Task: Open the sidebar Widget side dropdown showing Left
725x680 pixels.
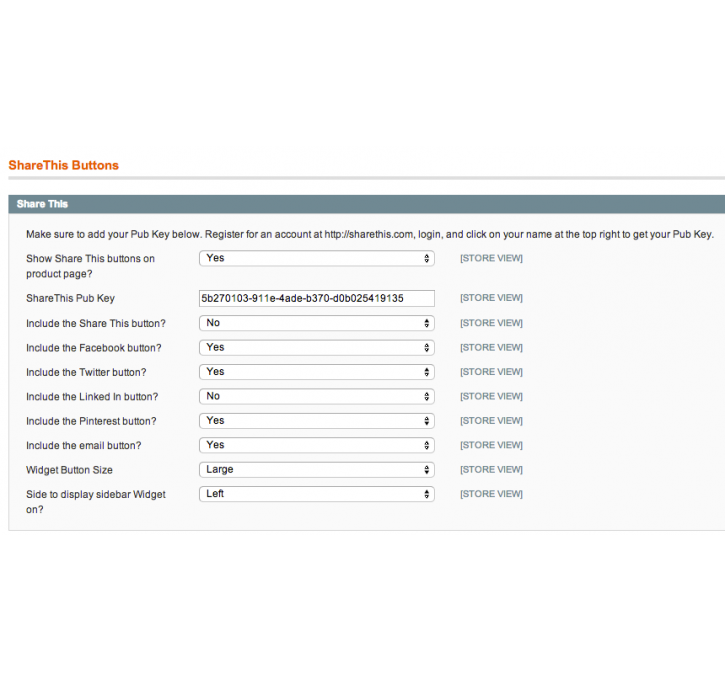Action: [x=317, y=494]
